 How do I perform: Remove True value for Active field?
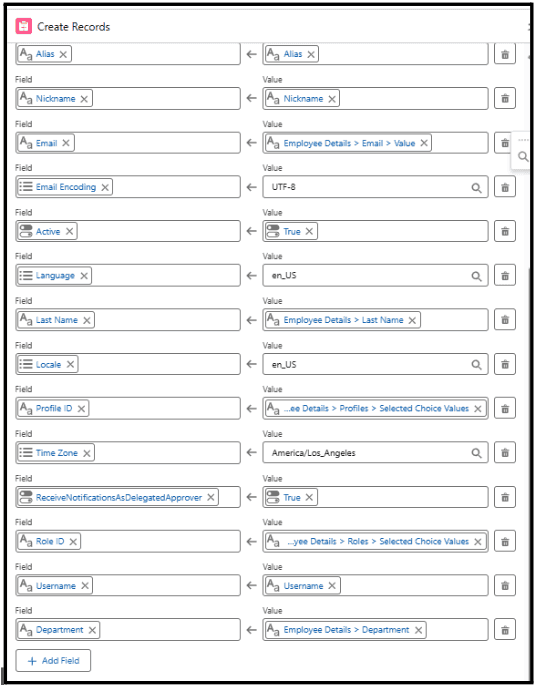(309, 232)
